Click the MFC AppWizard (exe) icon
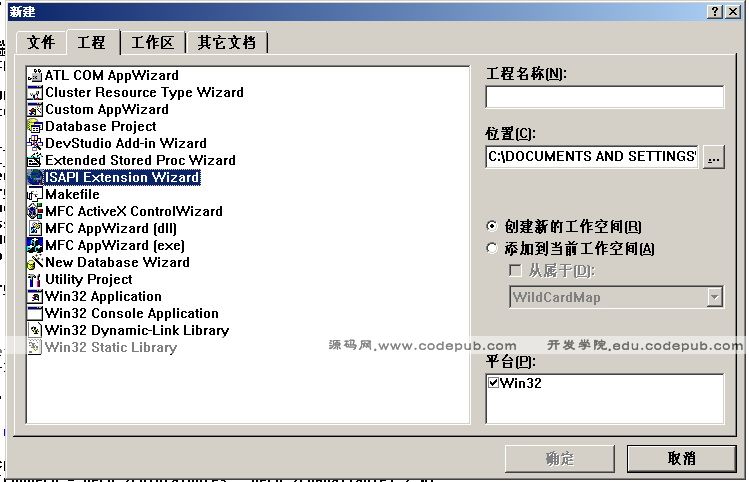Screen dimensions: 749x482 click(35, 246)
